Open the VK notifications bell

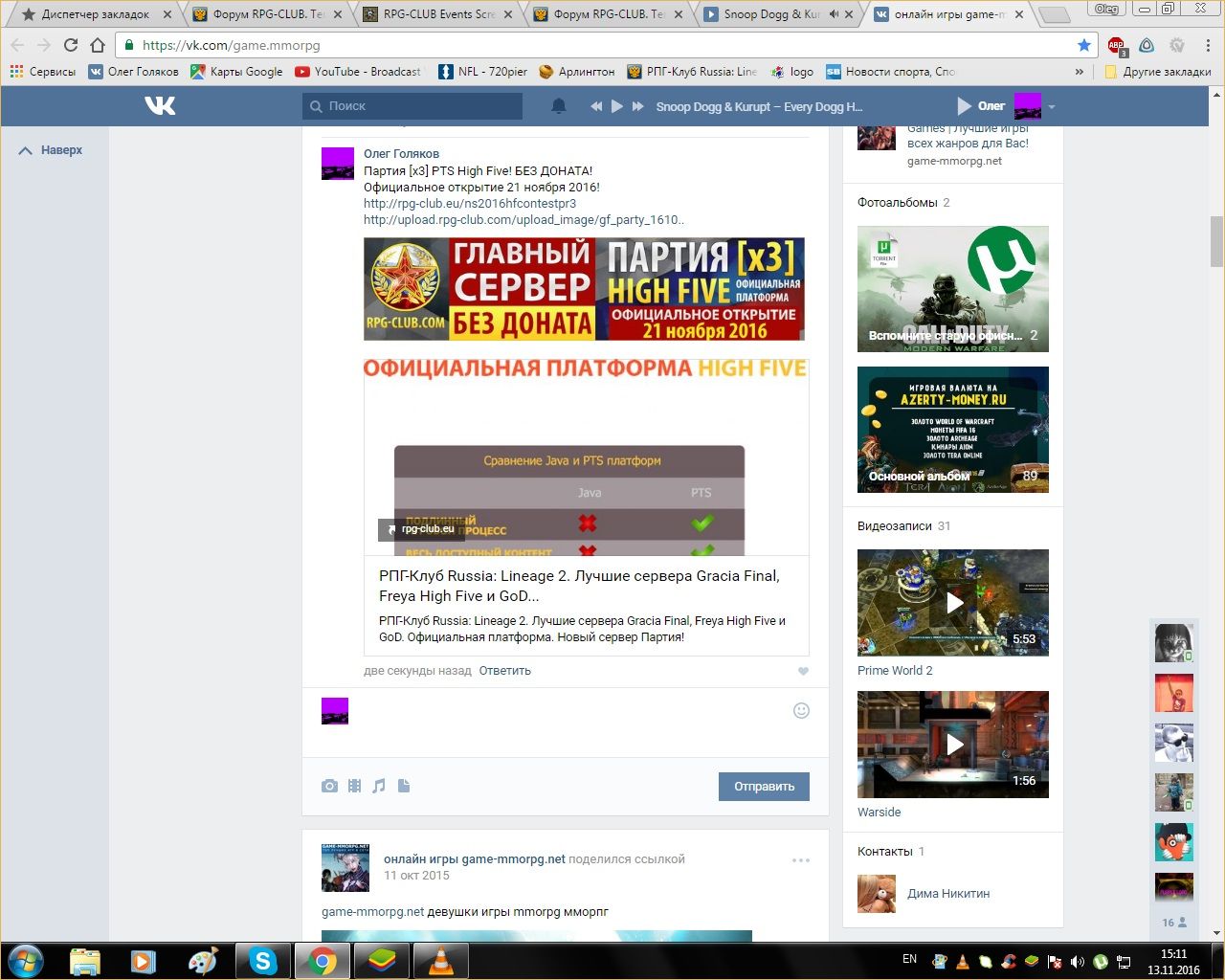coord(559,106)
